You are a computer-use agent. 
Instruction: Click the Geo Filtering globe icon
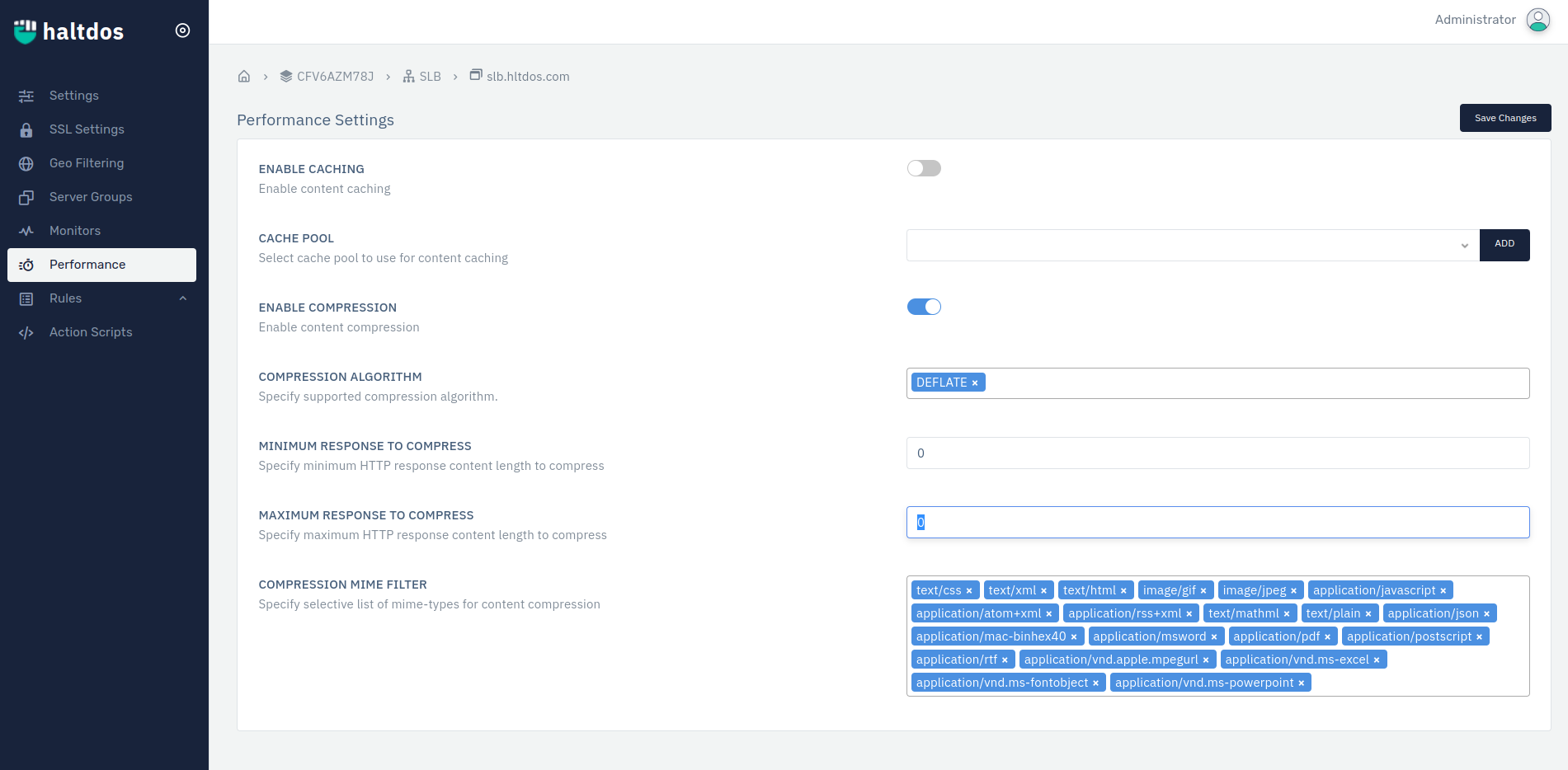coord(26,164)
